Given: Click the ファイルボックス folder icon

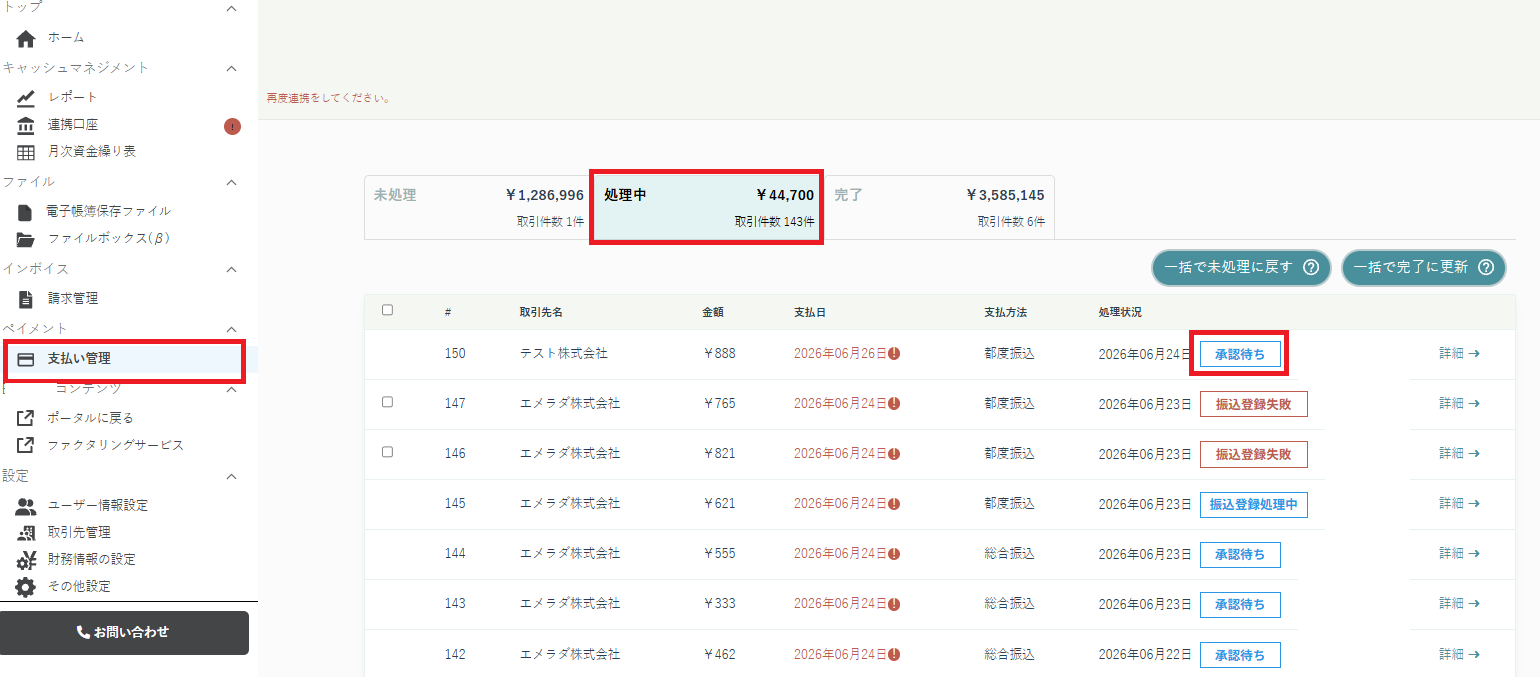Looking at the screenshot, I should pos(26,240).
